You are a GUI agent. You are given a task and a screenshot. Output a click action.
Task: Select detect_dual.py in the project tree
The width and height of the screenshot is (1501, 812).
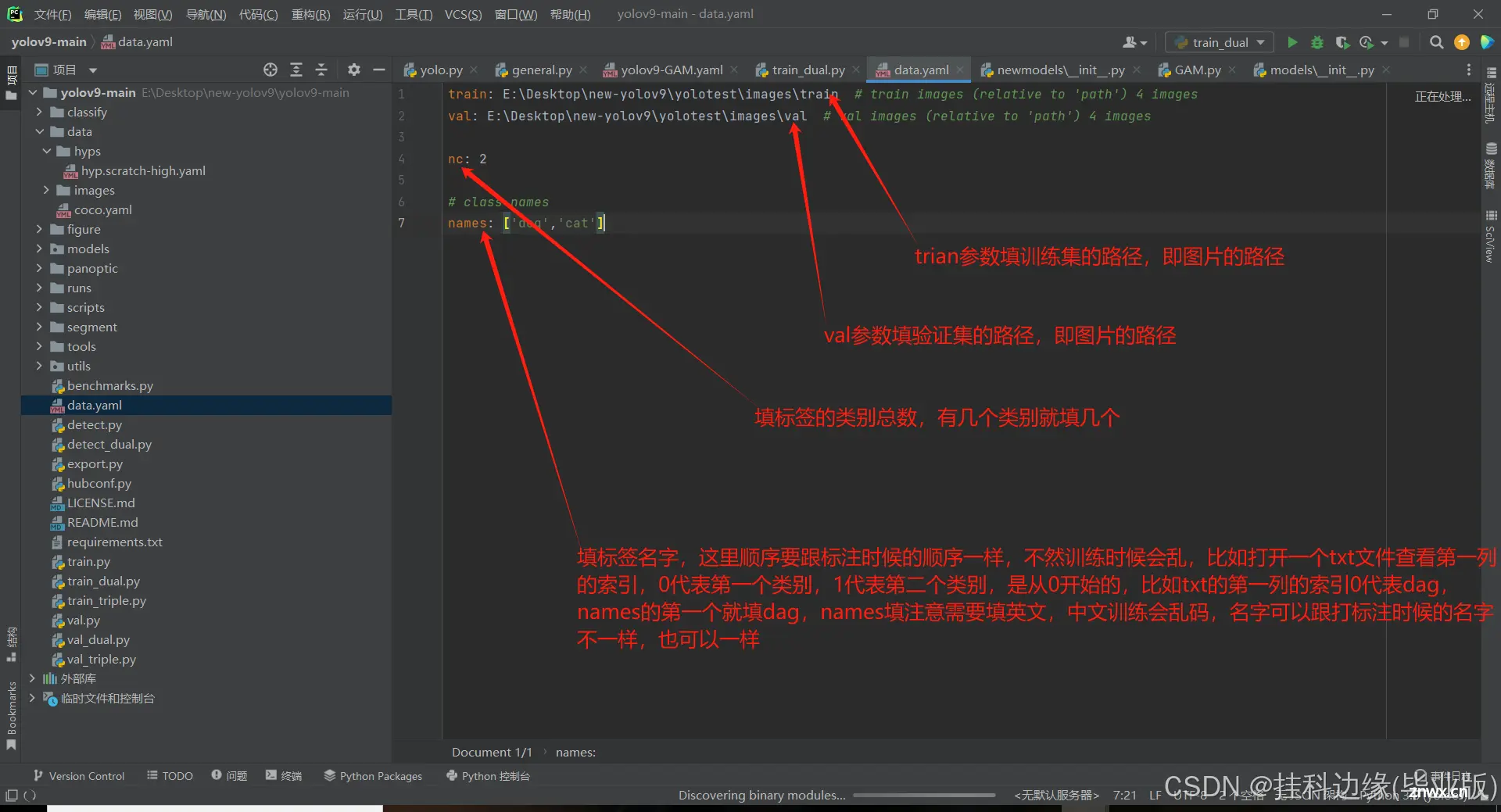(109, 444)
